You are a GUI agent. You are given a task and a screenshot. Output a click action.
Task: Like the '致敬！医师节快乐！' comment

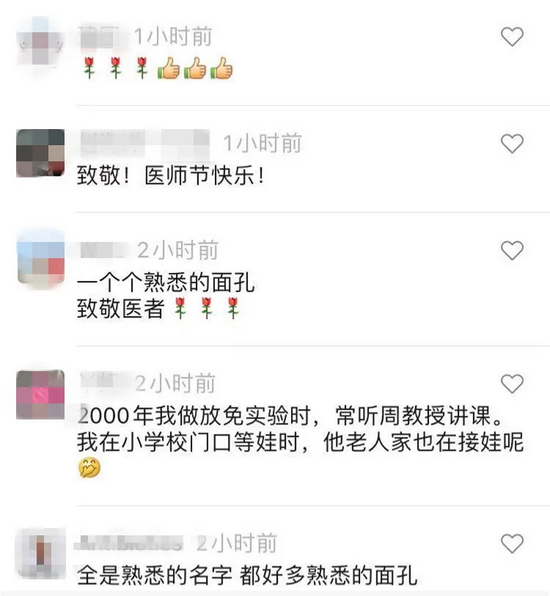pos(512,143)
